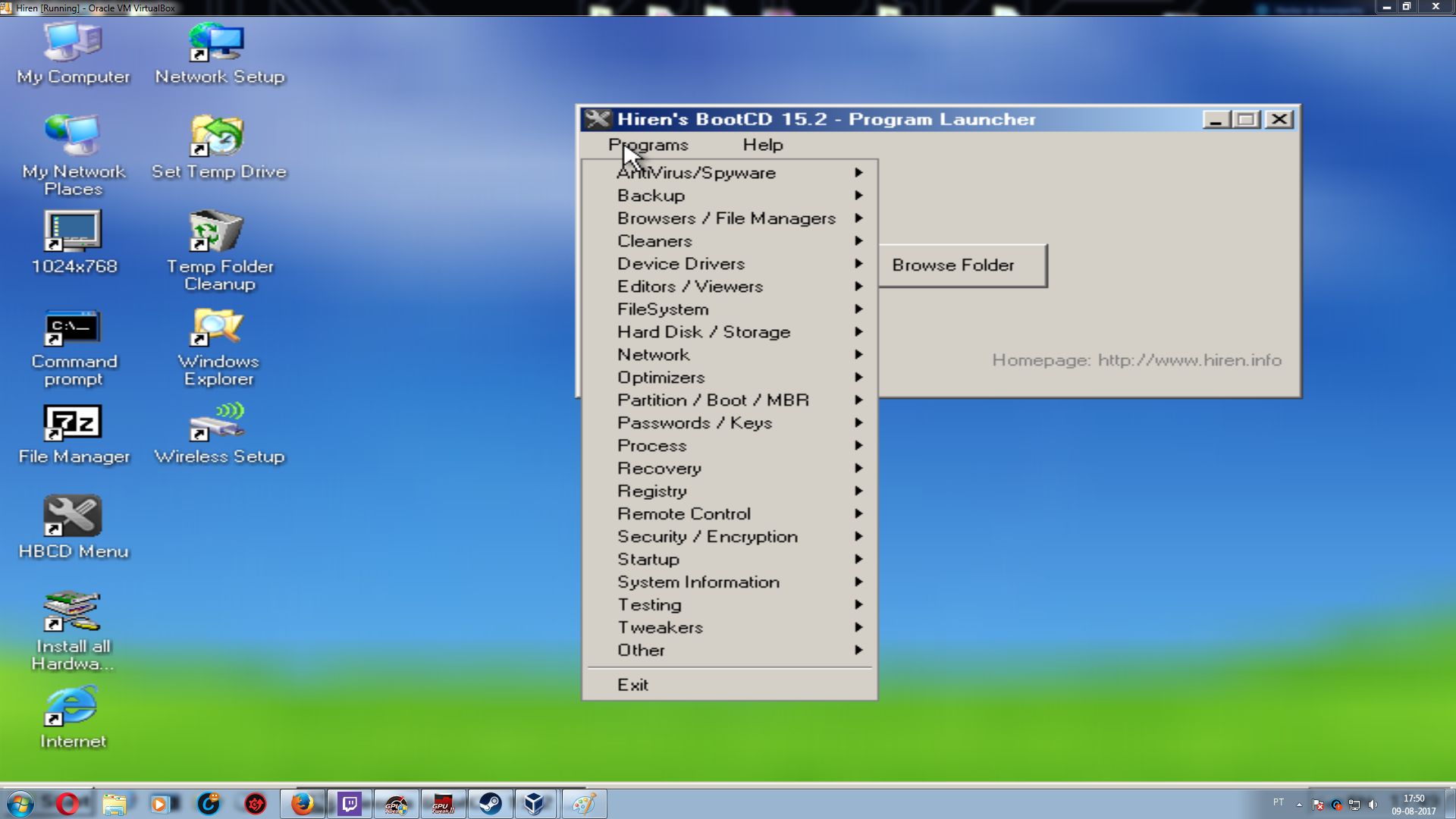Click the volume icon in system tray
1456x819 pixels.
pyautogui.click(x=1373, y=805)
